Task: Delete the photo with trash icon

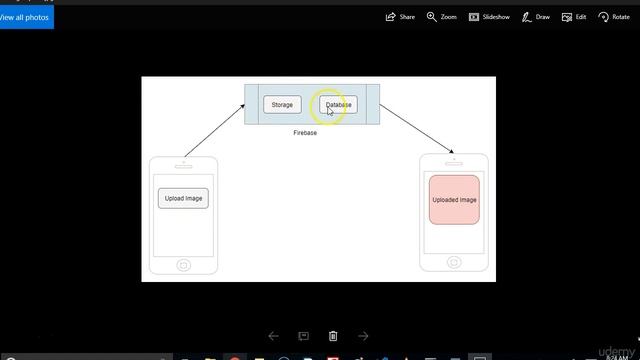Action: pyautogui.click(x=333, y=336)
